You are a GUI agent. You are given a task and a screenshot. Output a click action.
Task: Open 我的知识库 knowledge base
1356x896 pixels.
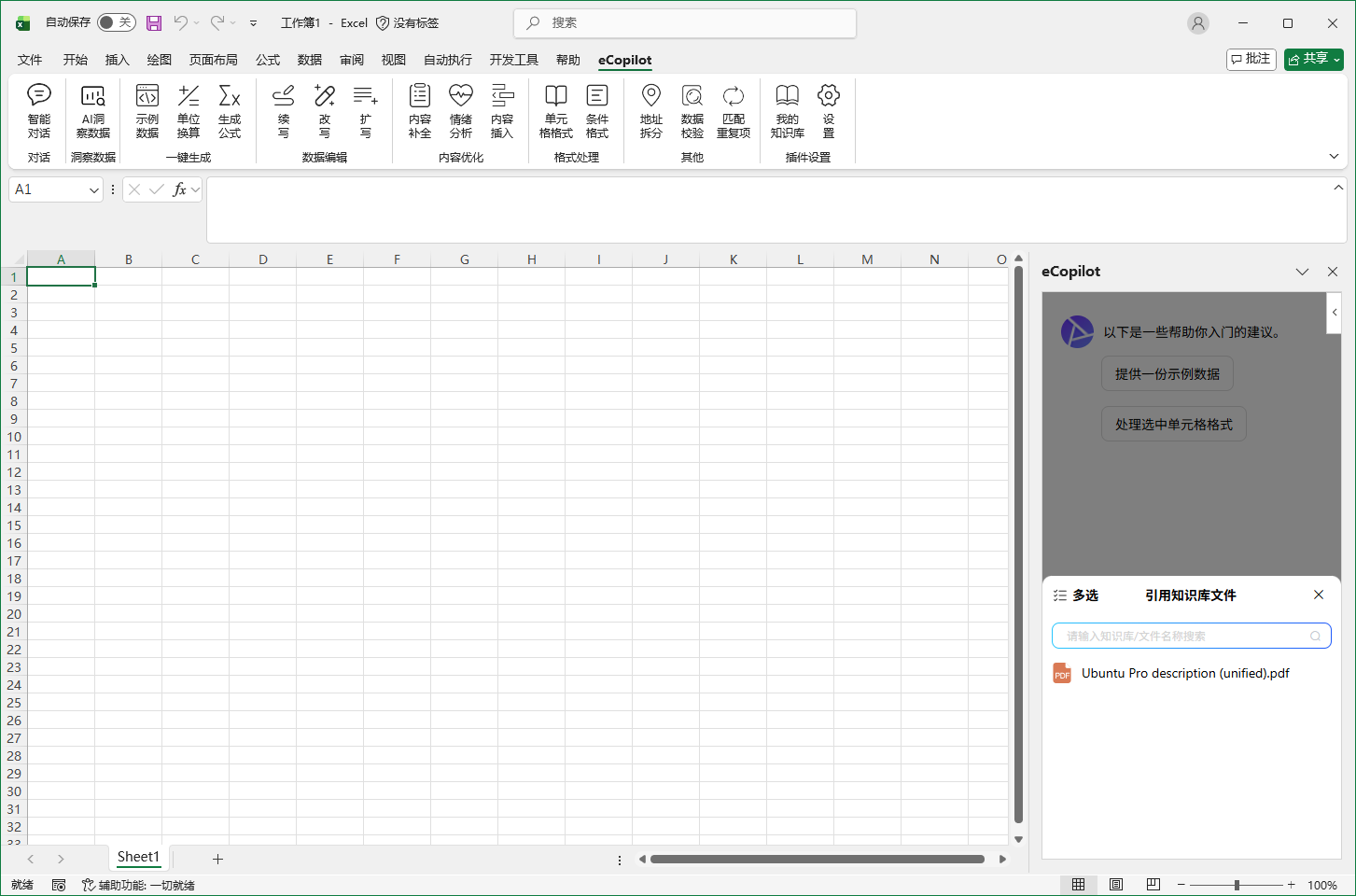(x=787, y=110)
